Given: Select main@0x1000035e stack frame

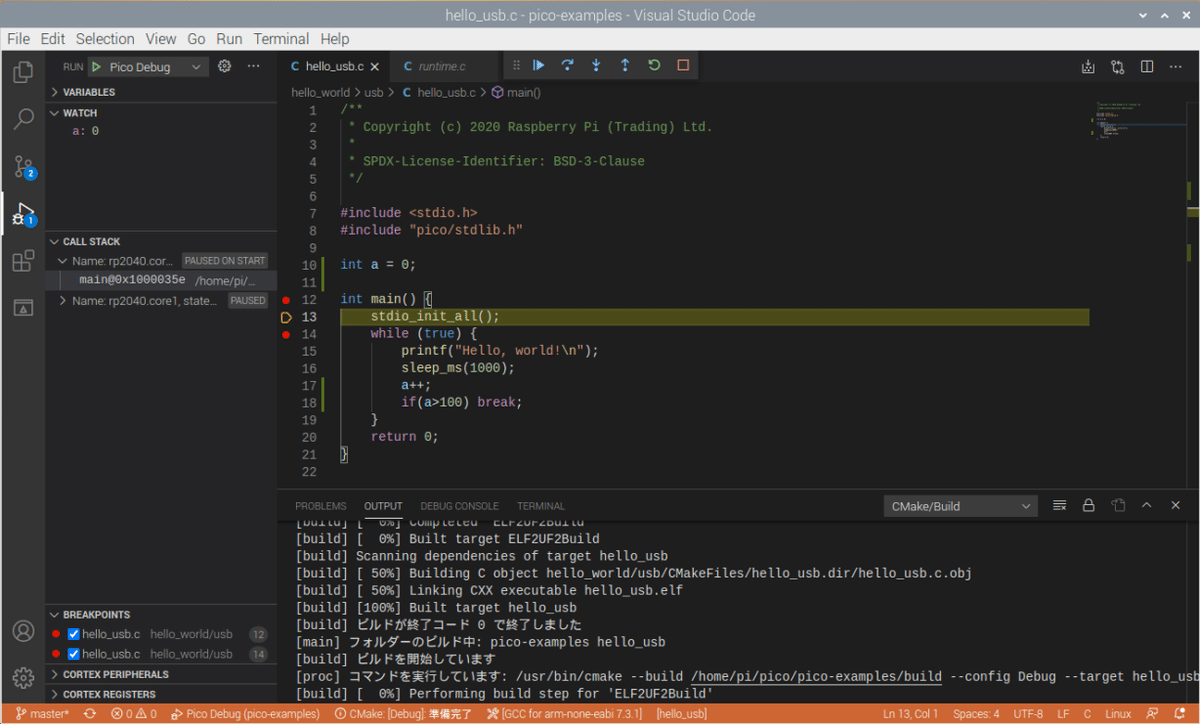Looking at the screenshot, I should point(161,280).
